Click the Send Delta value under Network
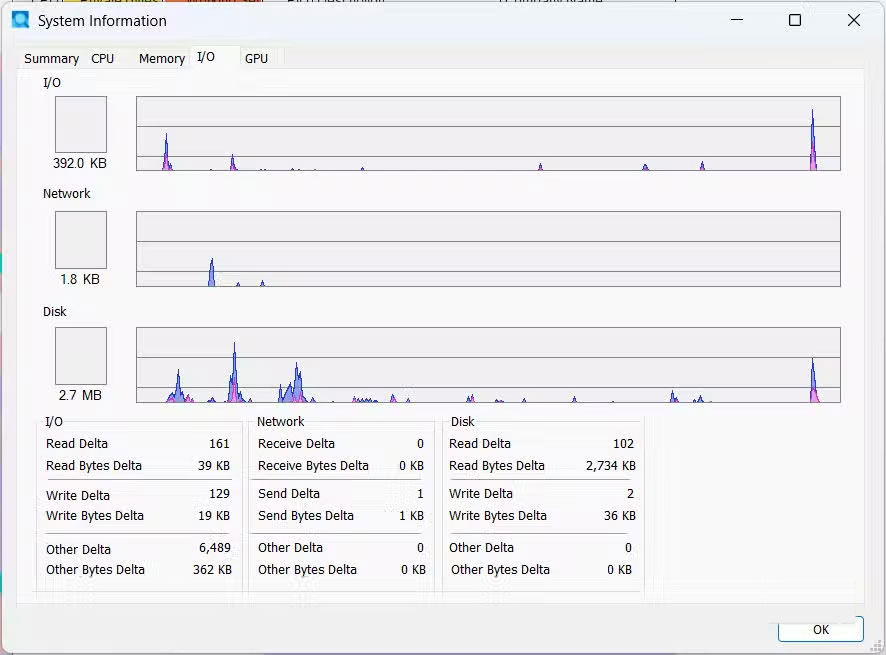The image size is (886, 655). (x=422, y=493)
